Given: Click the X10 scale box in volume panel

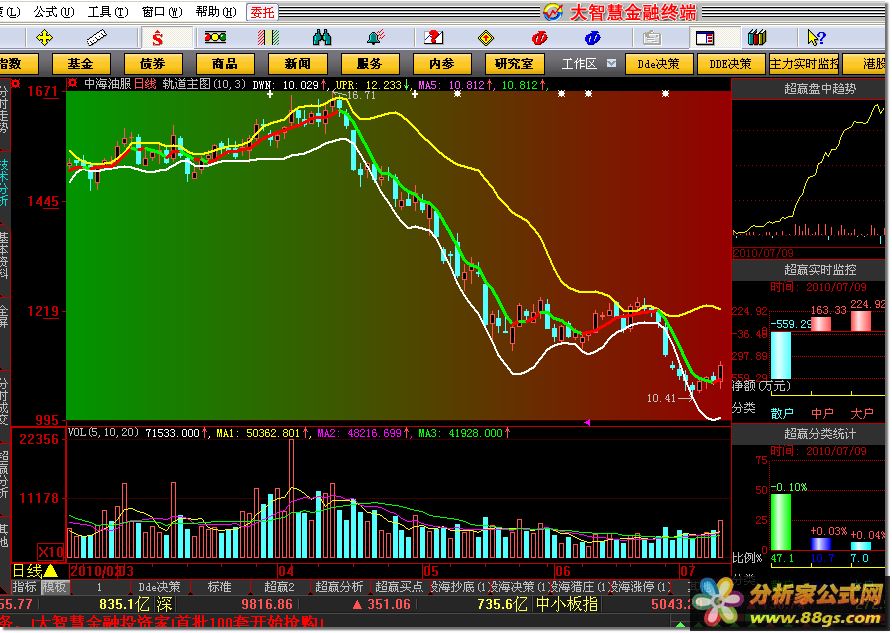Looking at the screenshot, I should [x=50, y=552].
